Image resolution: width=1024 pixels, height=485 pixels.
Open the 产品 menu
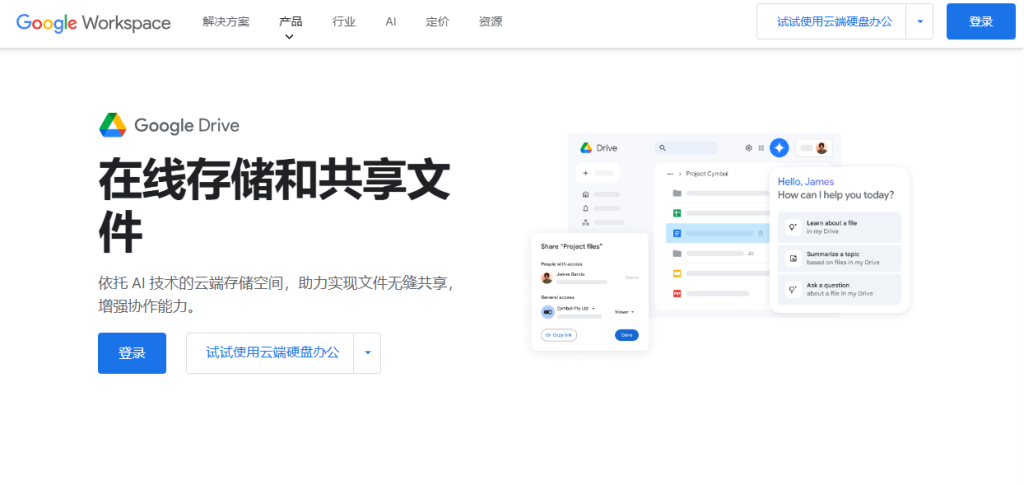coord(290,22)
